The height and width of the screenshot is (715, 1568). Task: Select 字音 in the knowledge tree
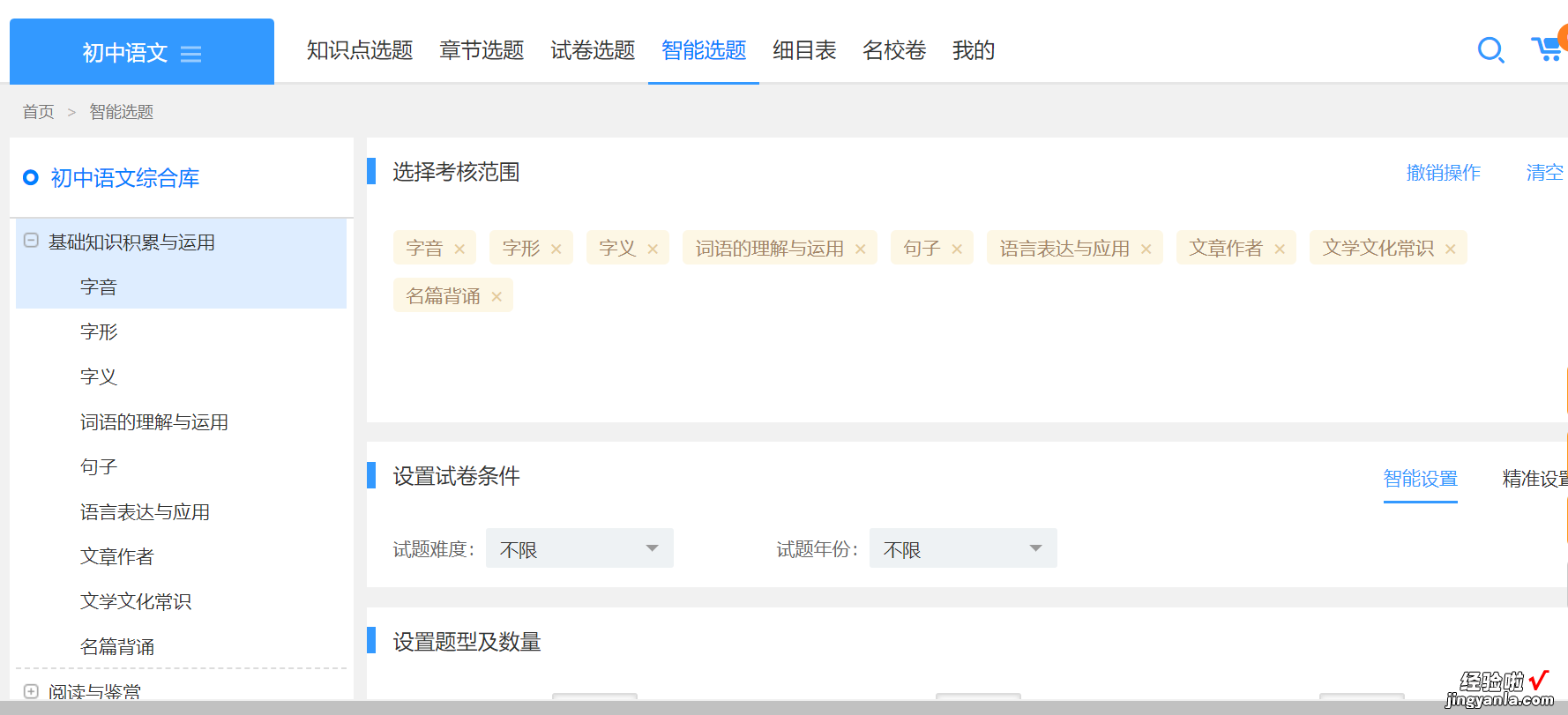[98, 287]
